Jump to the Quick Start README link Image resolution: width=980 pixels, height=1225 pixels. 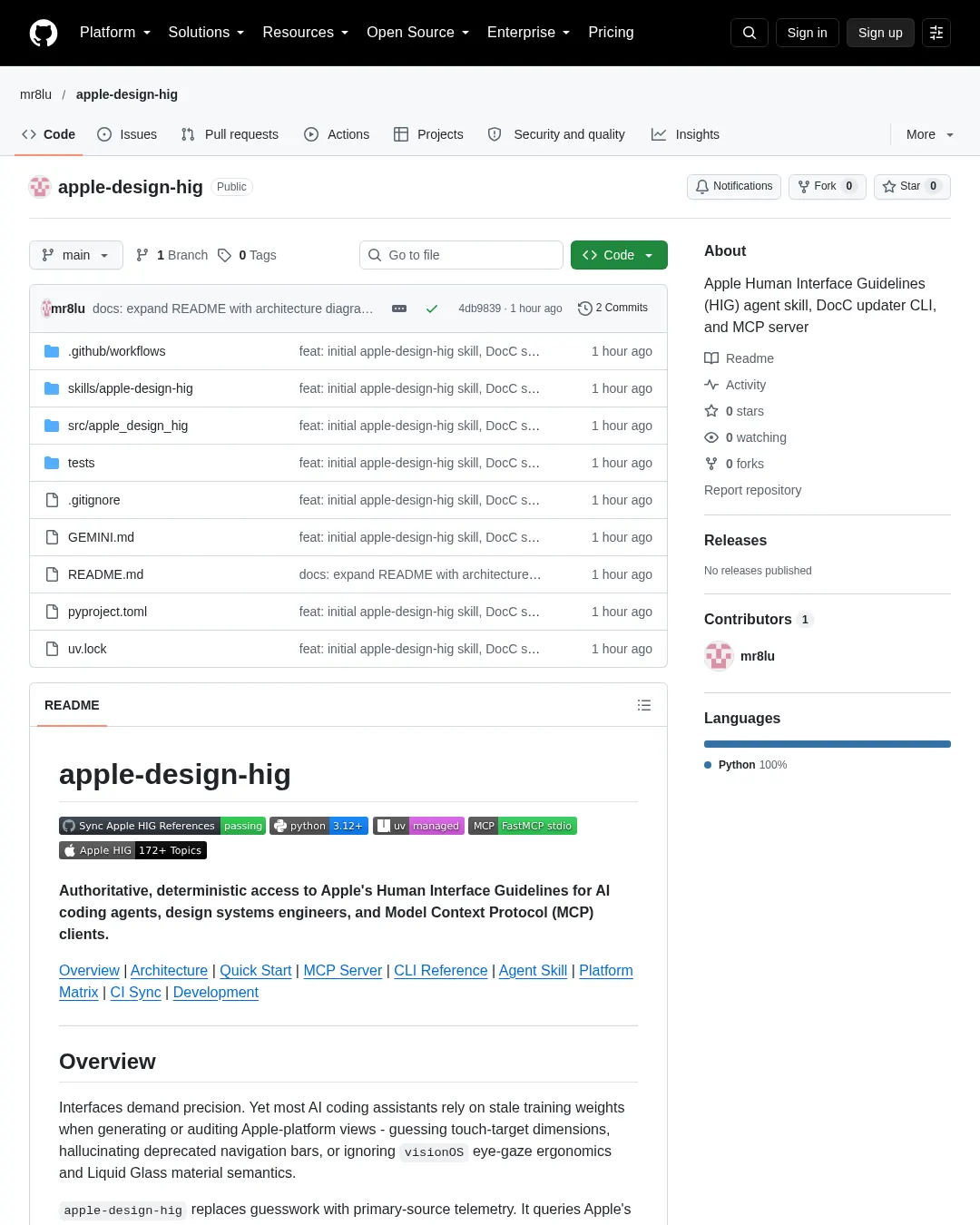tap(256, 971)
